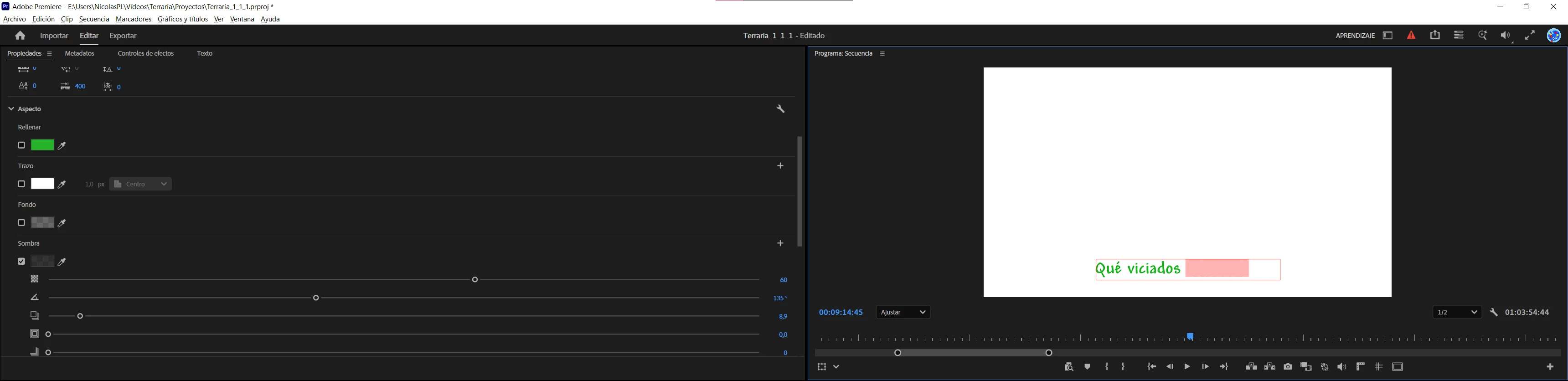Open the Gráficos y títulos menu

coord(183,20)
